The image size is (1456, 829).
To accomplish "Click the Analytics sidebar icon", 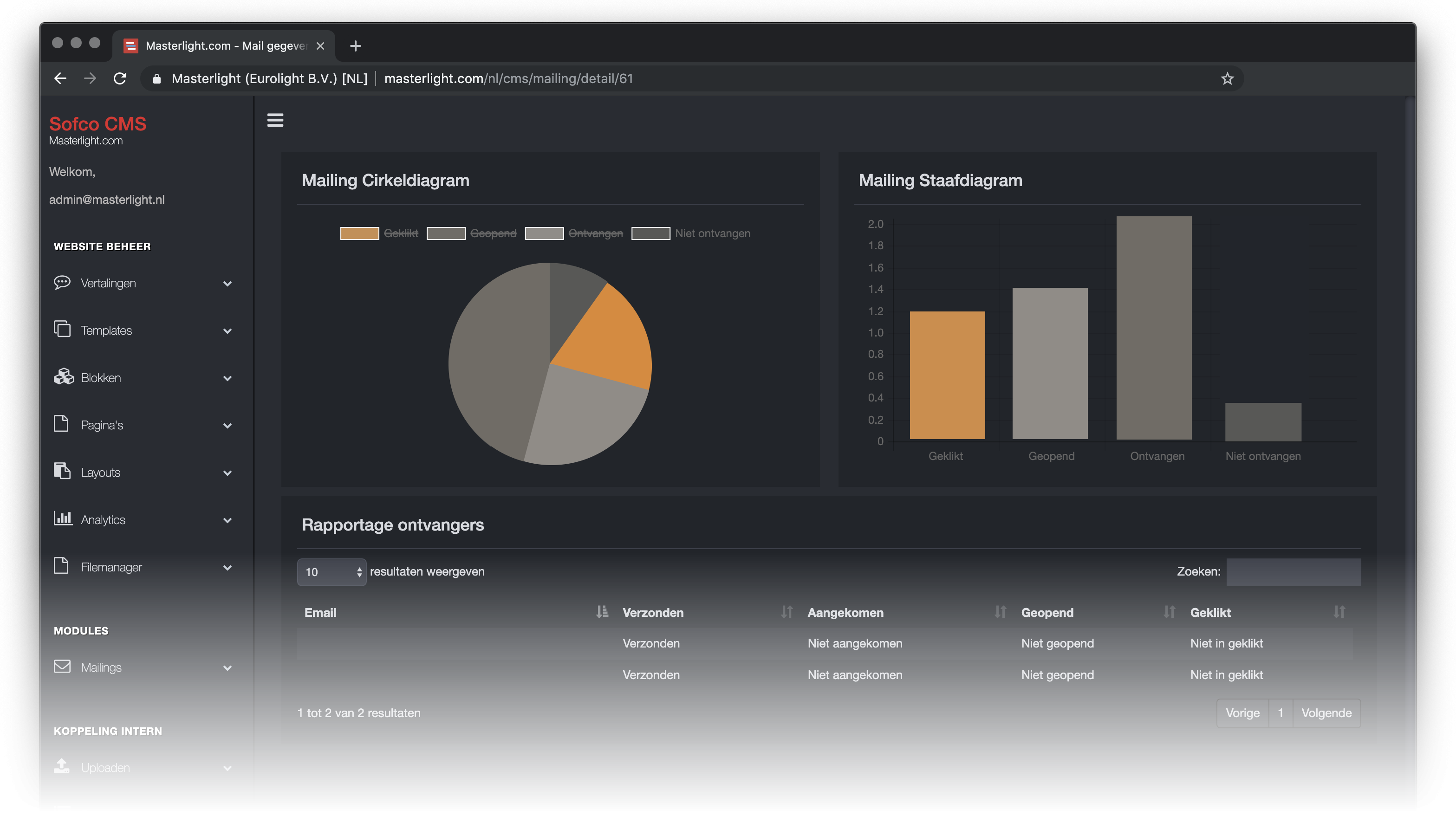I will [62, 518].
